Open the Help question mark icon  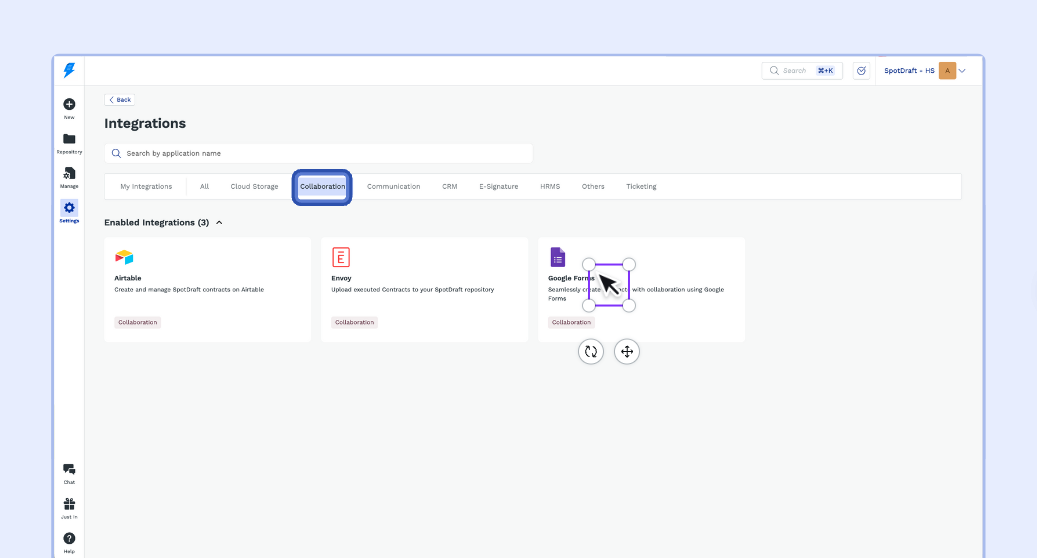pos(69,538)
